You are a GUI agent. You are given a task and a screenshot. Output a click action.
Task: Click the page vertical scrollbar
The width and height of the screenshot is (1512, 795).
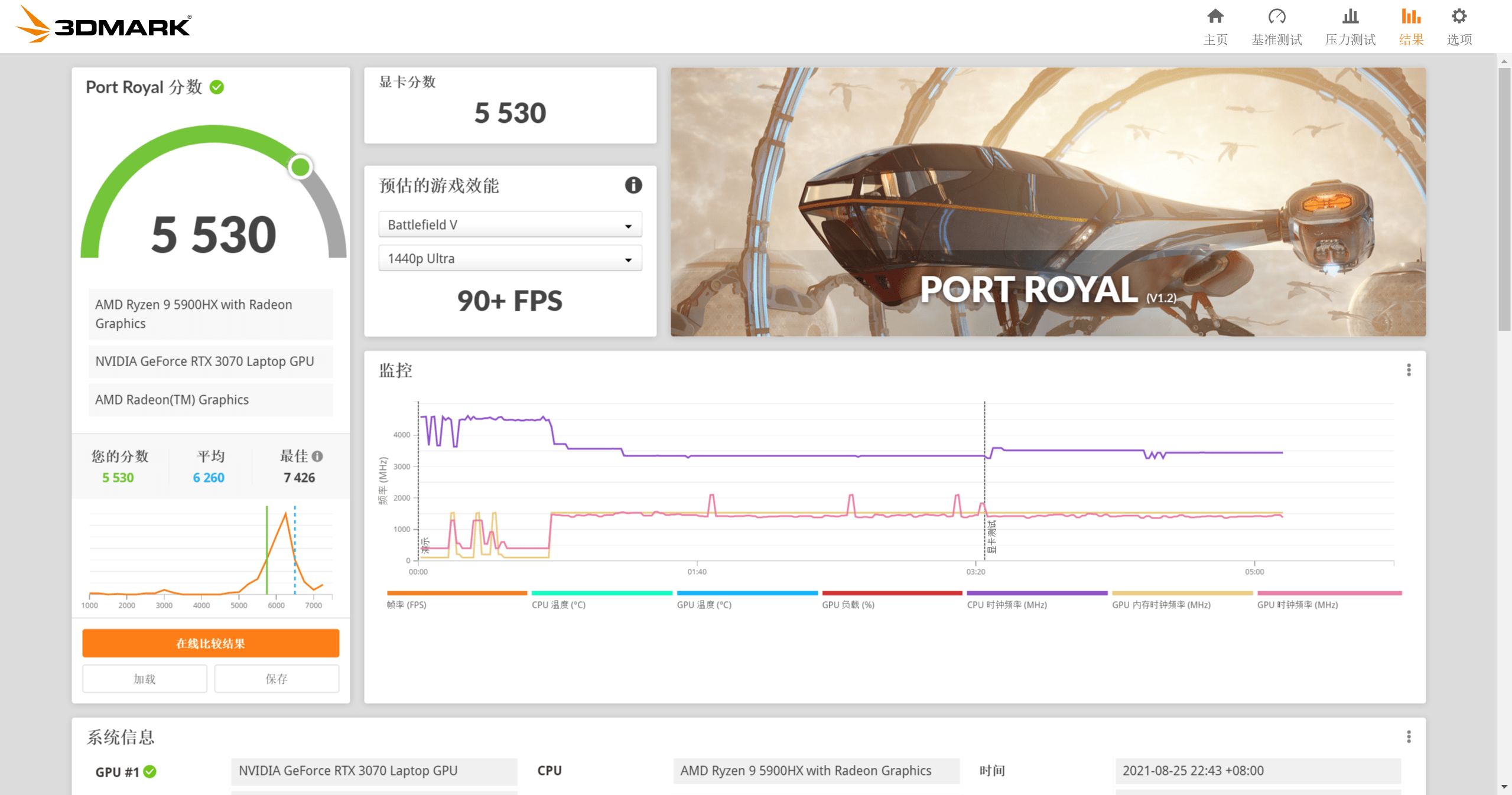pos(1504,201)
